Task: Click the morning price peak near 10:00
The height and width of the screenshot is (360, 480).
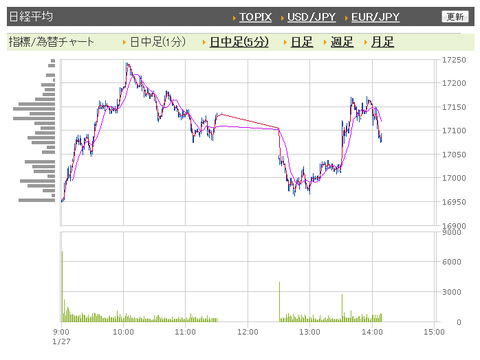Action: [x=127, y=65]
